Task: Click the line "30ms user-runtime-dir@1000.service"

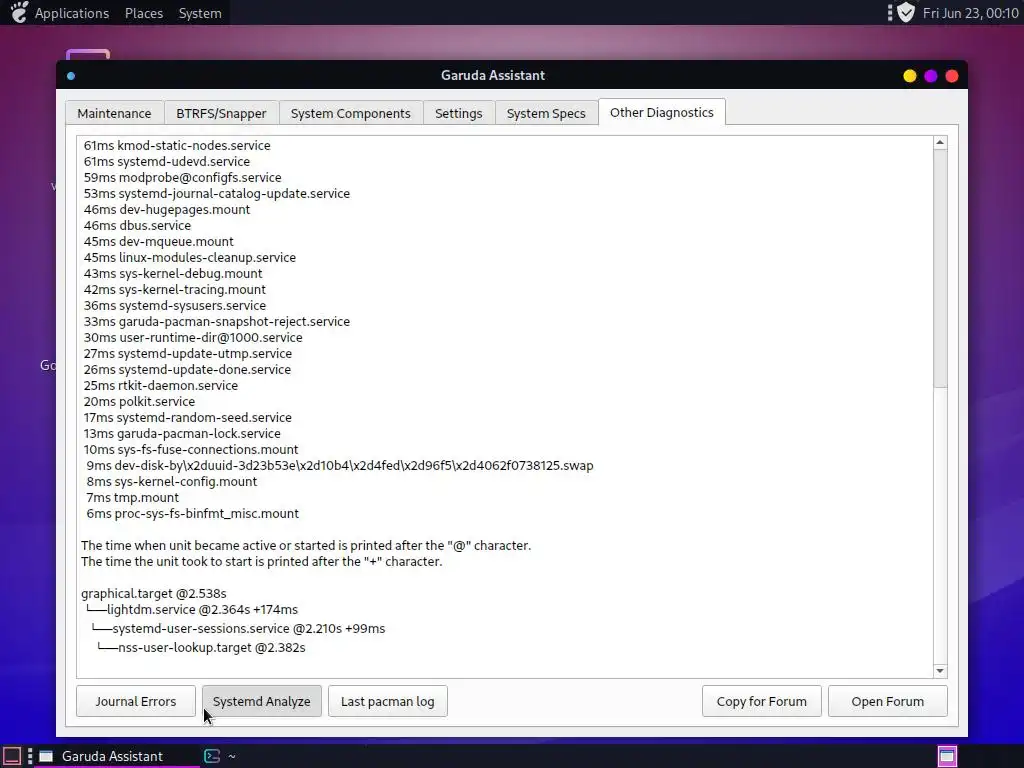Action: coord(193,337)
